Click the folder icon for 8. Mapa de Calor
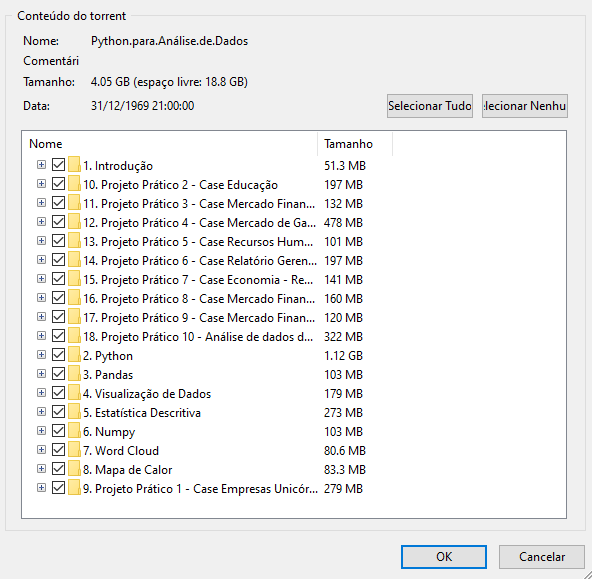Viewport: 592px width, 579px height. [74, 469]
